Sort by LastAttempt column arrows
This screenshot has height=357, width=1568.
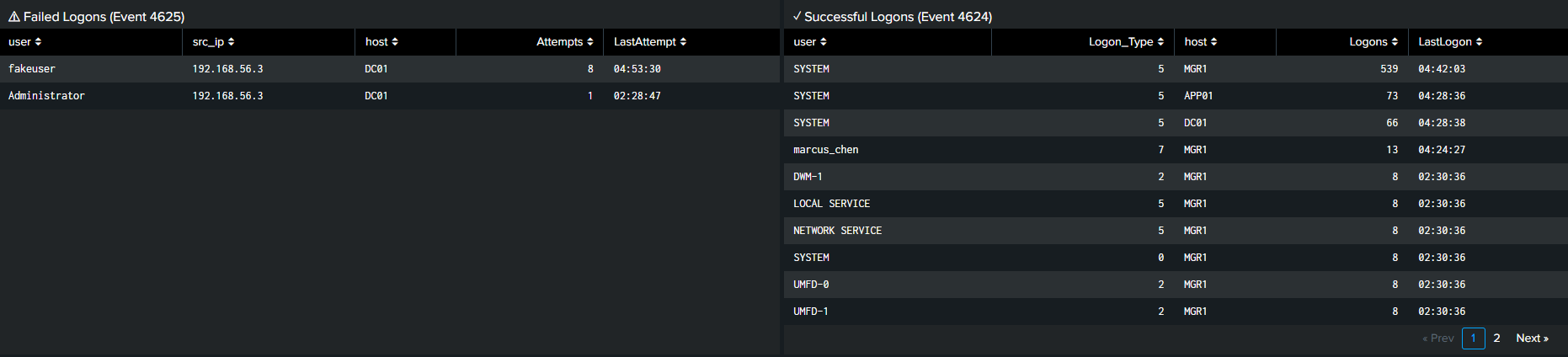[x=683, y=42]
